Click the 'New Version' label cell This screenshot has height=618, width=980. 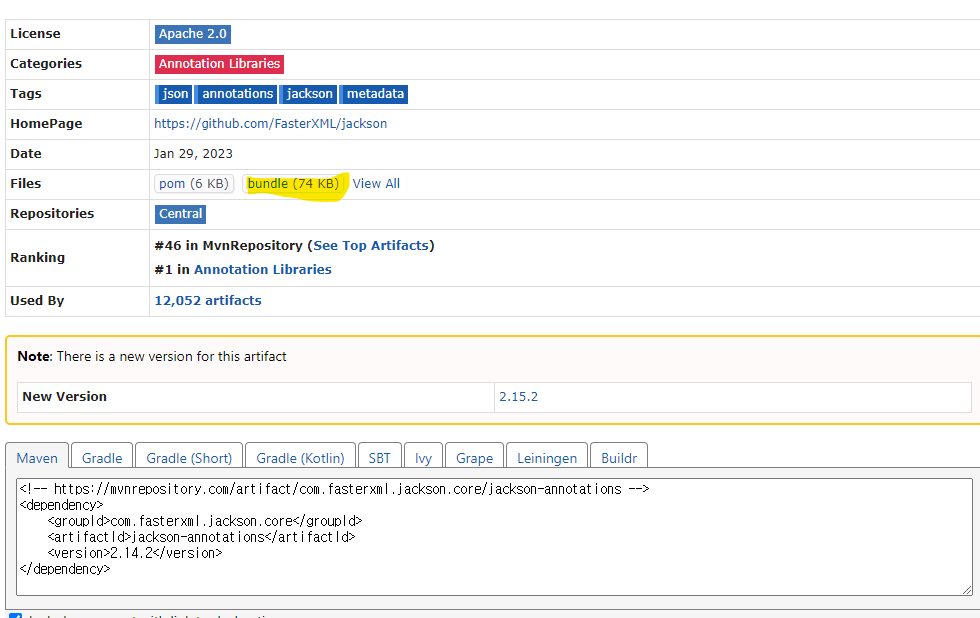click(256, 397)
